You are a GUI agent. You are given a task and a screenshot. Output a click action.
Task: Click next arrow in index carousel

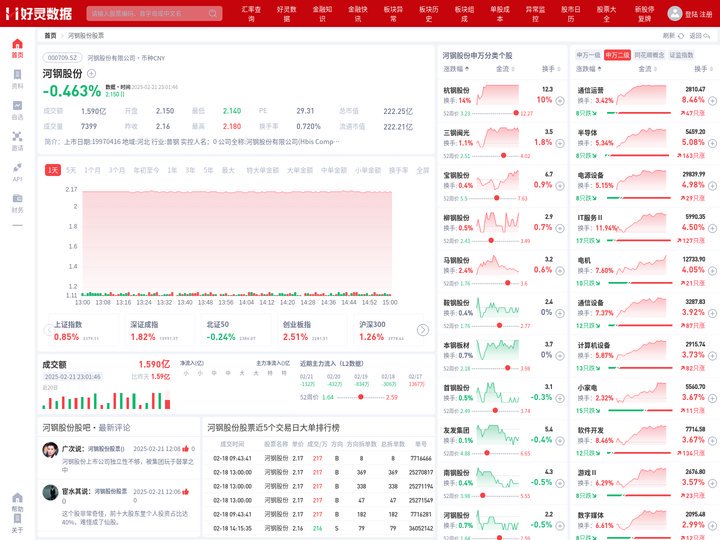(x=423, y=330)
